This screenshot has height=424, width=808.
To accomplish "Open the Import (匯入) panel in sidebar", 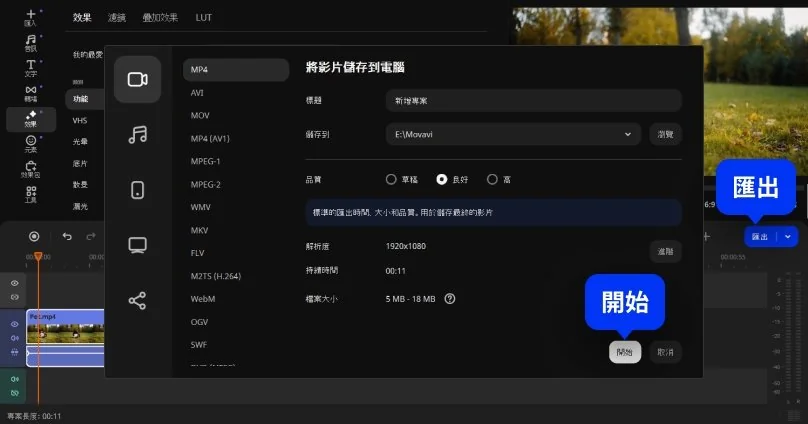I will 30,18.
